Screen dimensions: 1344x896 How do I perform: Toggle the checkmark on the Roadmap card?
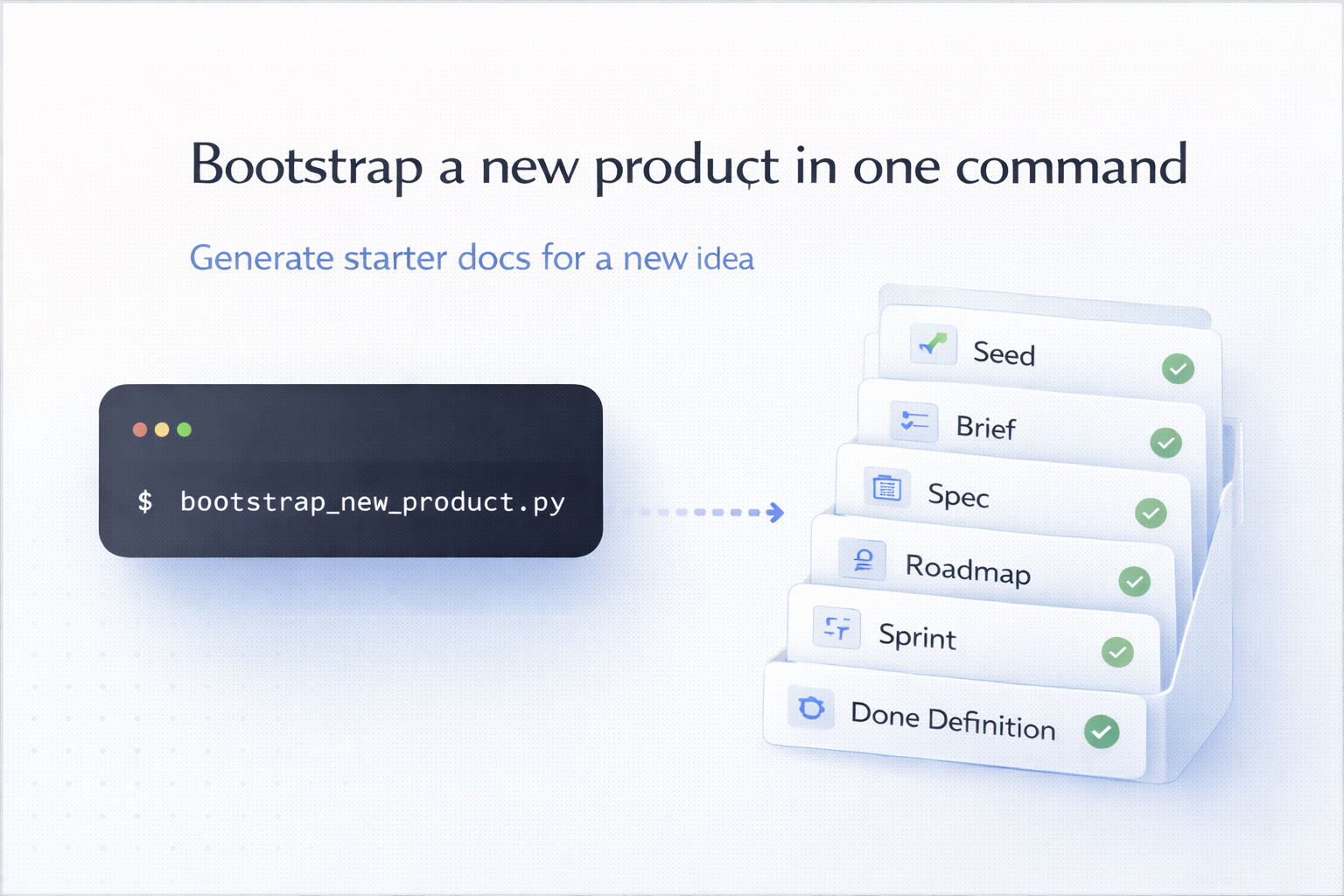tap(1135, 580)
